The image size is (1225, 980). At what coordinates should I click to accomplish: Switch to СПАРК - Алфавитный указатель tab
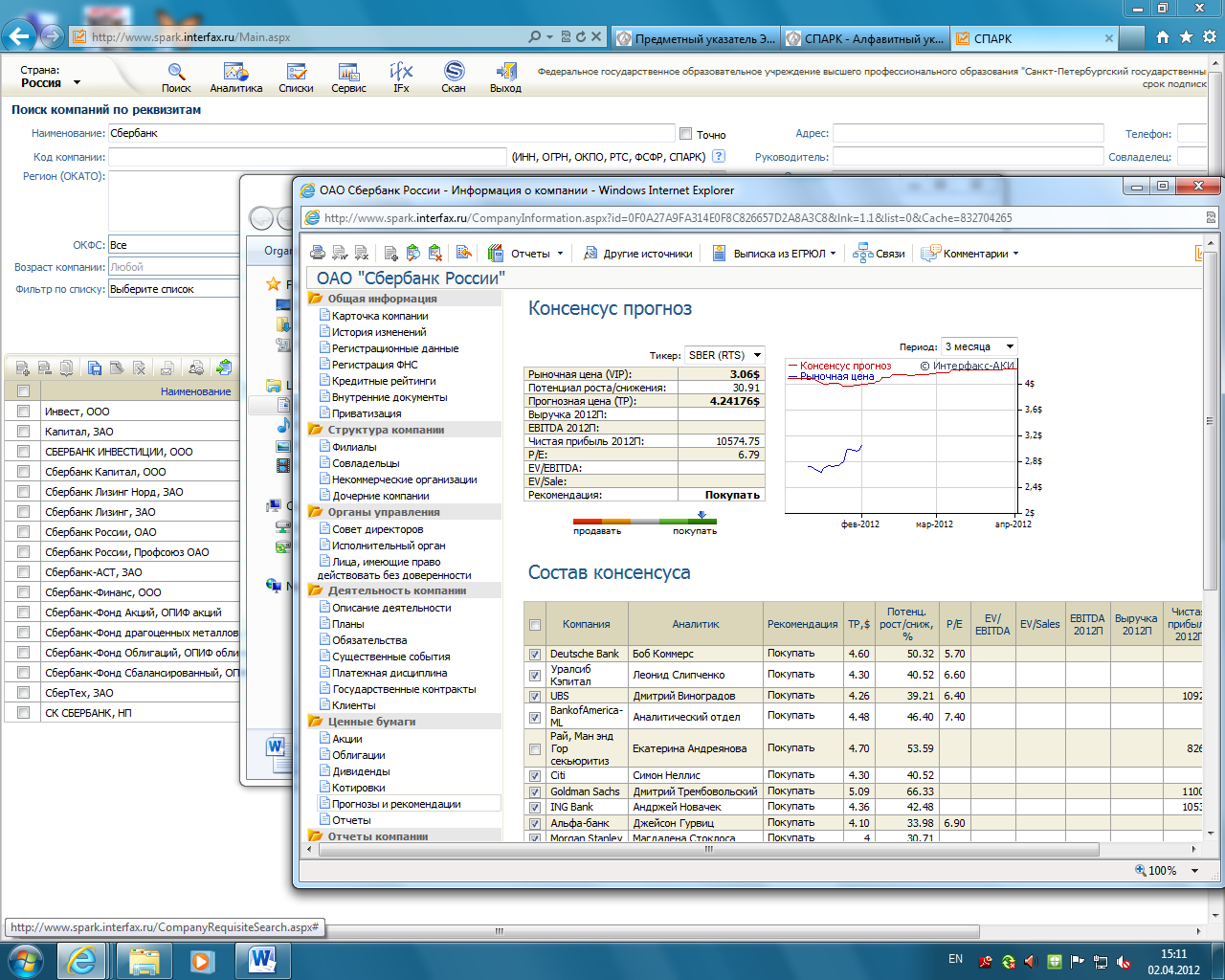click(865, 38)
